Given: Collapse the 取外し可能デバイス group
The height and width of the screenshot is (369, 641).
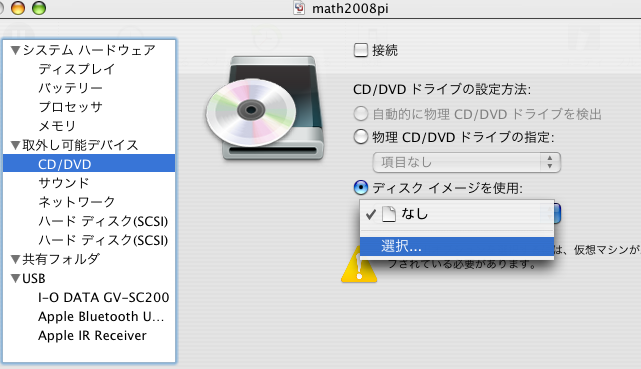Looking at the screenshot, I should 16,145.
